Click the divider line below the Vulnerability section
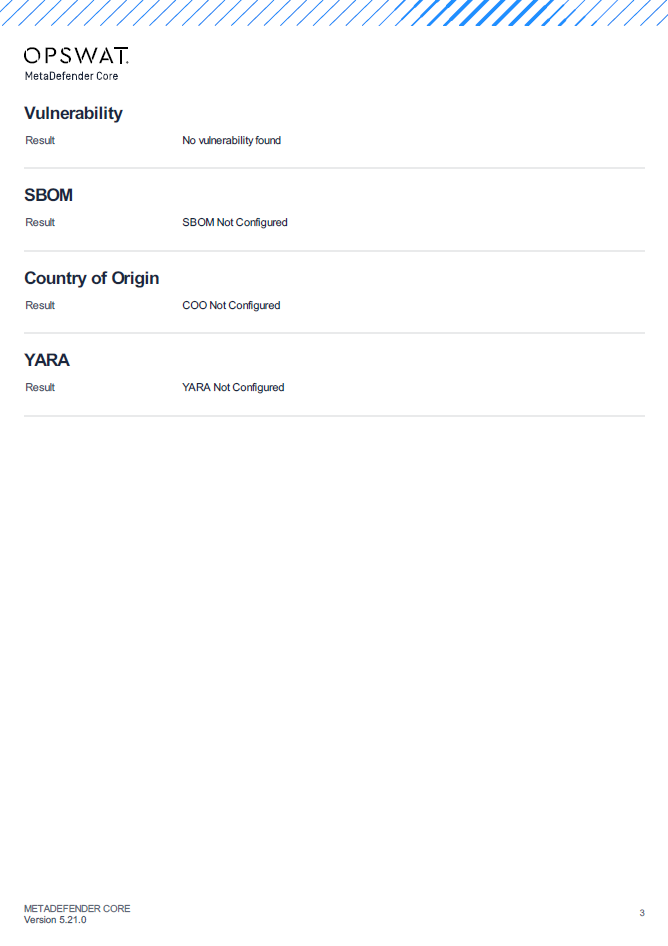The image size is (668, 946). tap(334, 168)
